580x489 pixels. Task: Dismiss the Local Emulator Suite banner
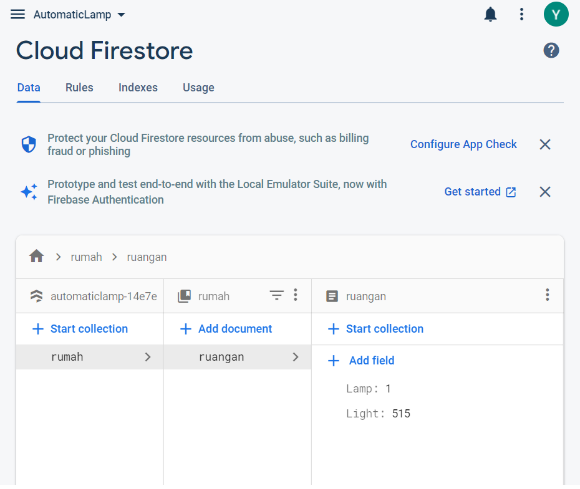click(x=545, y=192)
